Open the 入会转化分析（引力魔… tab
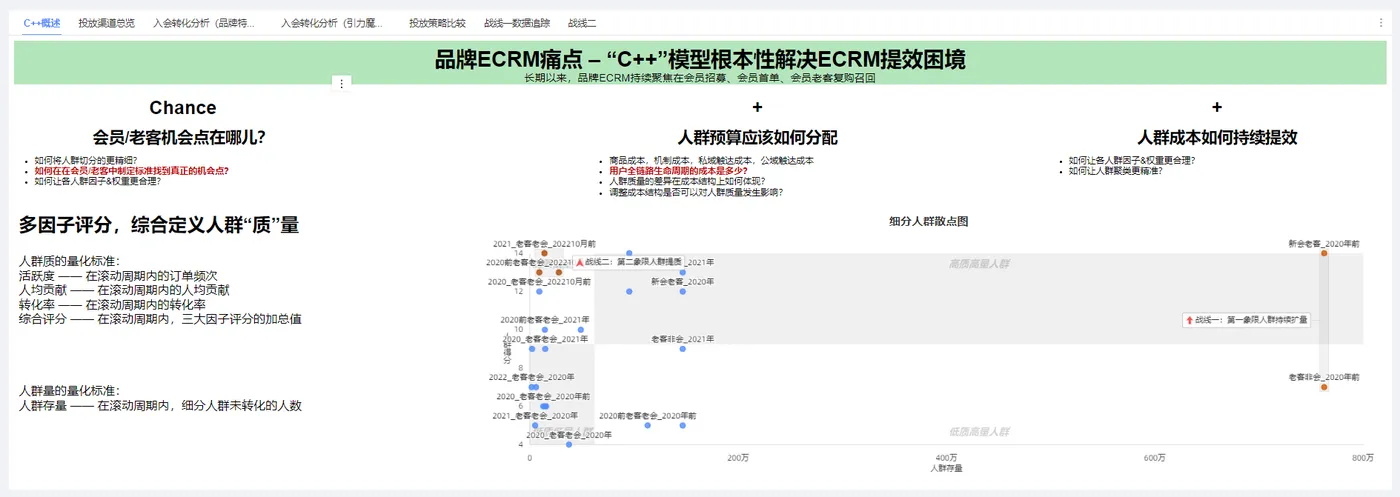The image size is (1400, 497). coord(332,22)
